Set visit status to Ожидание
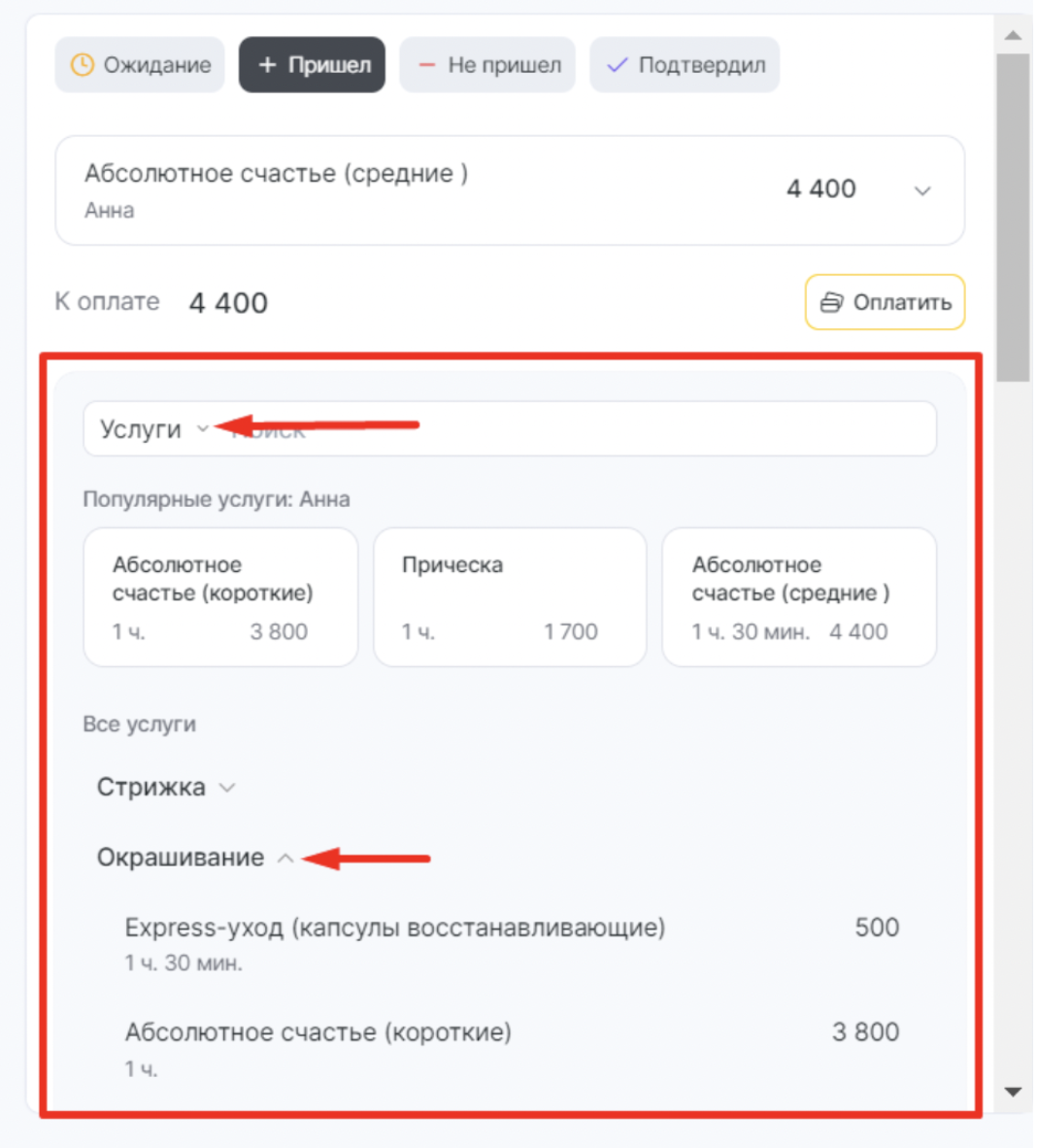Viewport: 1037px width, 1148px height. [140, 65]
